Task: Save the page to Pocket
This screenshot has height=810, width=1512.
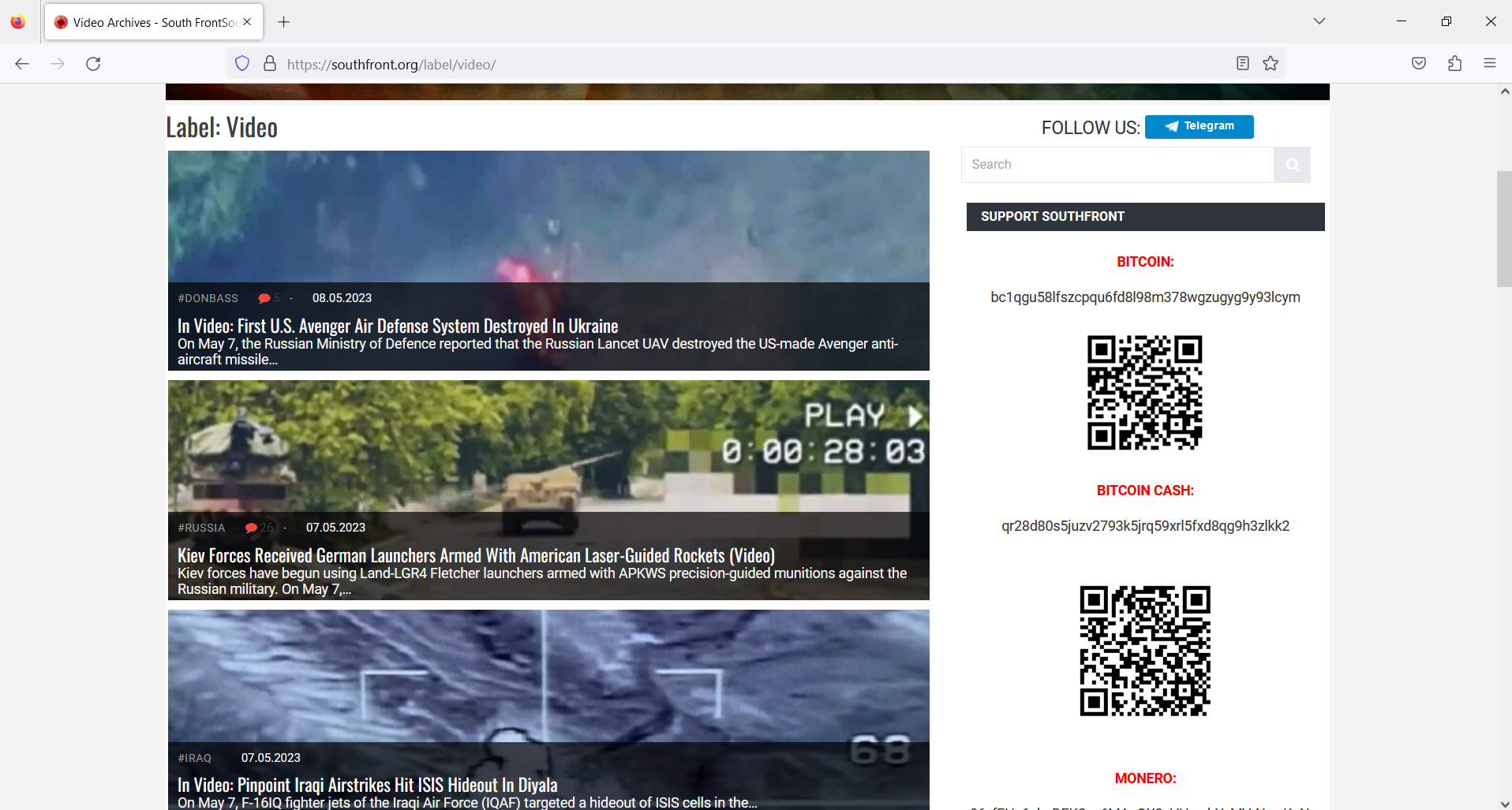Action: [x=1418, y=63]
